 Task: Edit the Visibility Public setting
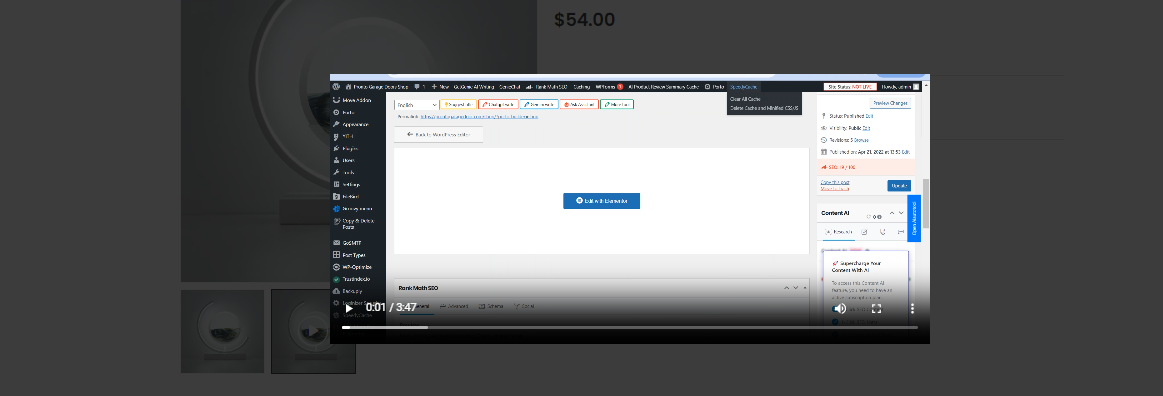coord(866,128)
